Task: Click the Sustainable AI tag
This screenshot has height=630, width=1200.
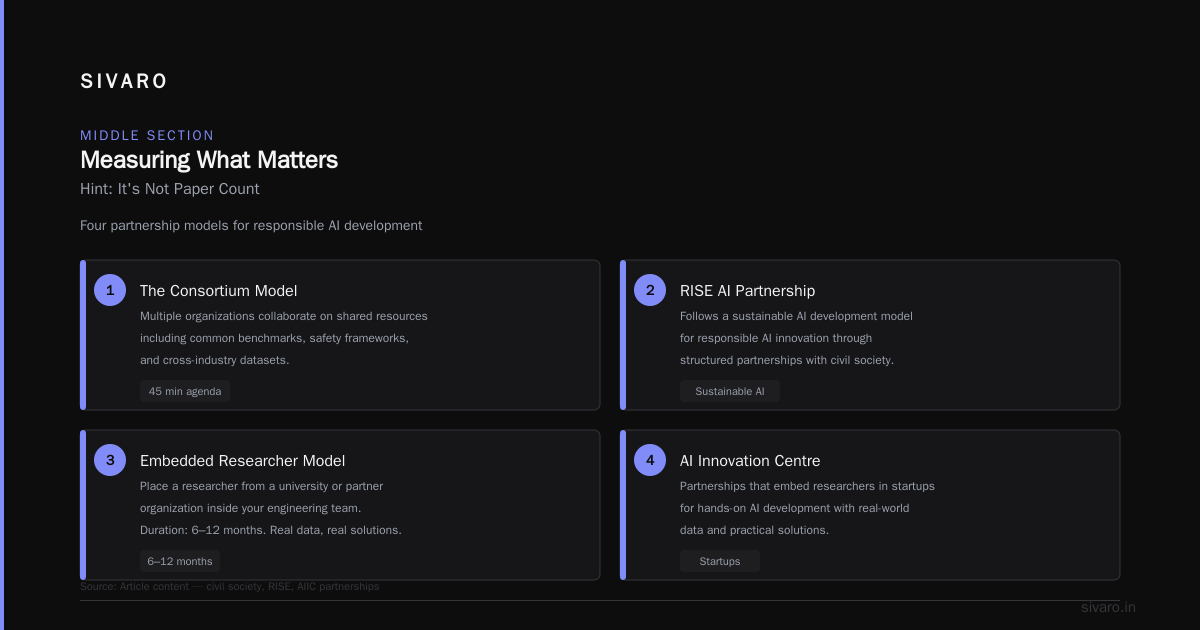Action: [x=730, y=391]
